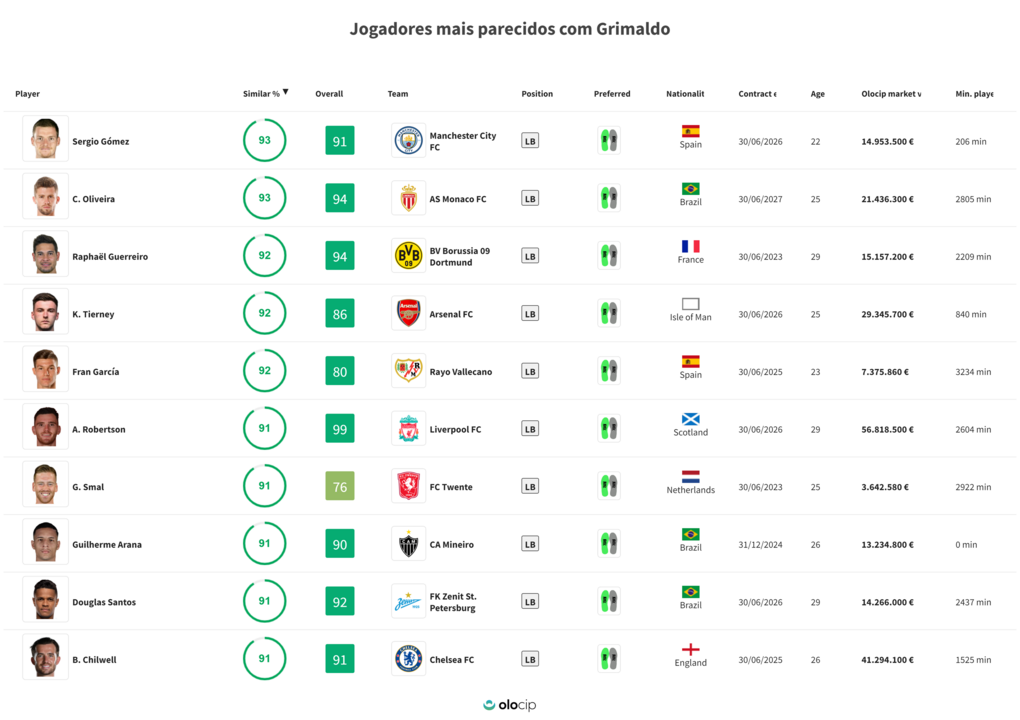The height and width of the screenshot is (720, 1020).
Task: Click the Olocip market value column header
Action: [891, 94]
